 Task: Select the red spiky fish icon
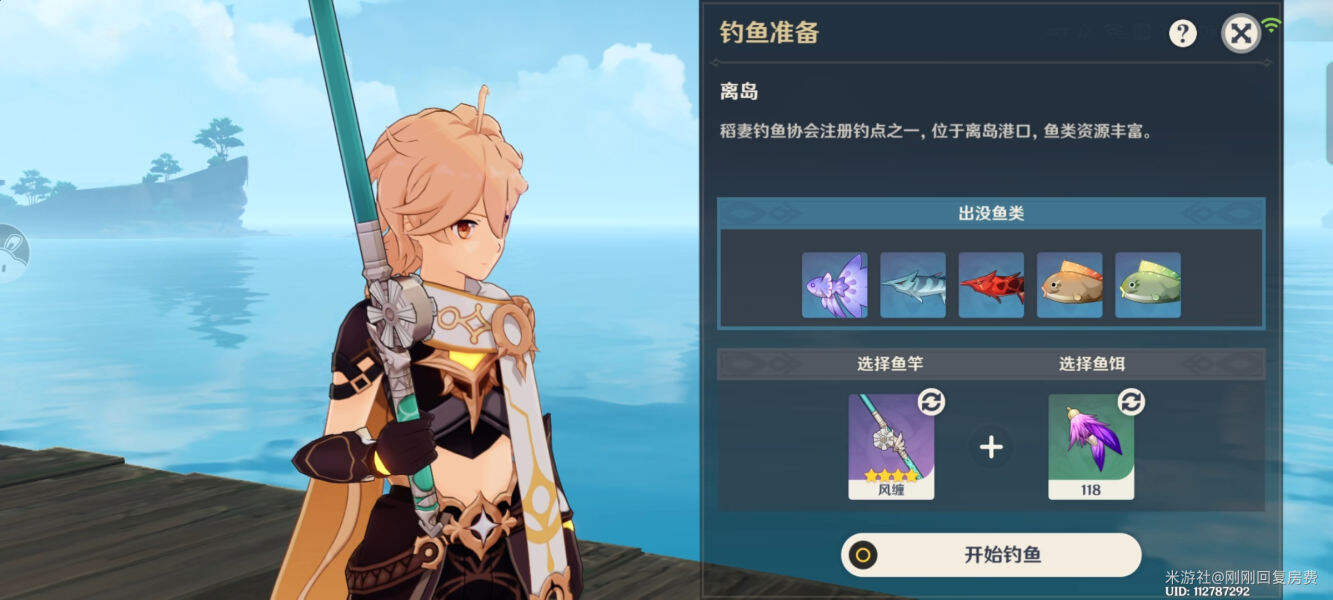[991, 285]
